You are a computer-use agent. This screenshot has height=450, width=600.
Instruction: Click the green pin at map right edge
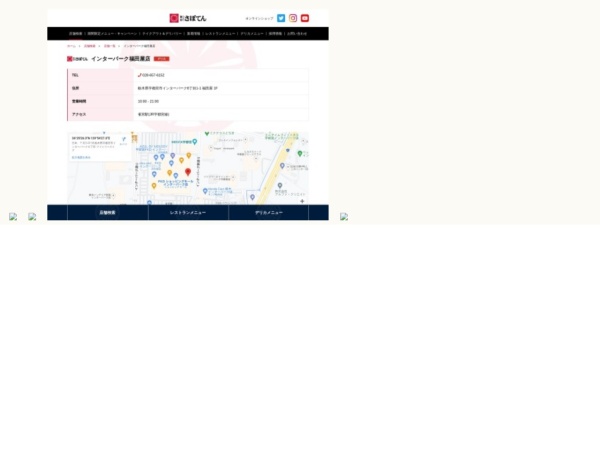pyautogui.click(x=300, y=153)
